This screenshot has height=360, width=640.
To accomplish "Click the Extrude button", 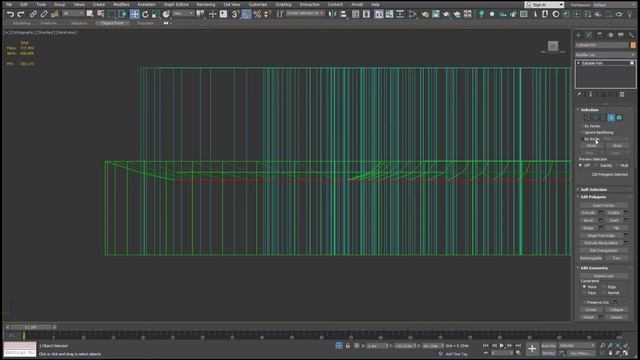I will [x=588, y=213].
